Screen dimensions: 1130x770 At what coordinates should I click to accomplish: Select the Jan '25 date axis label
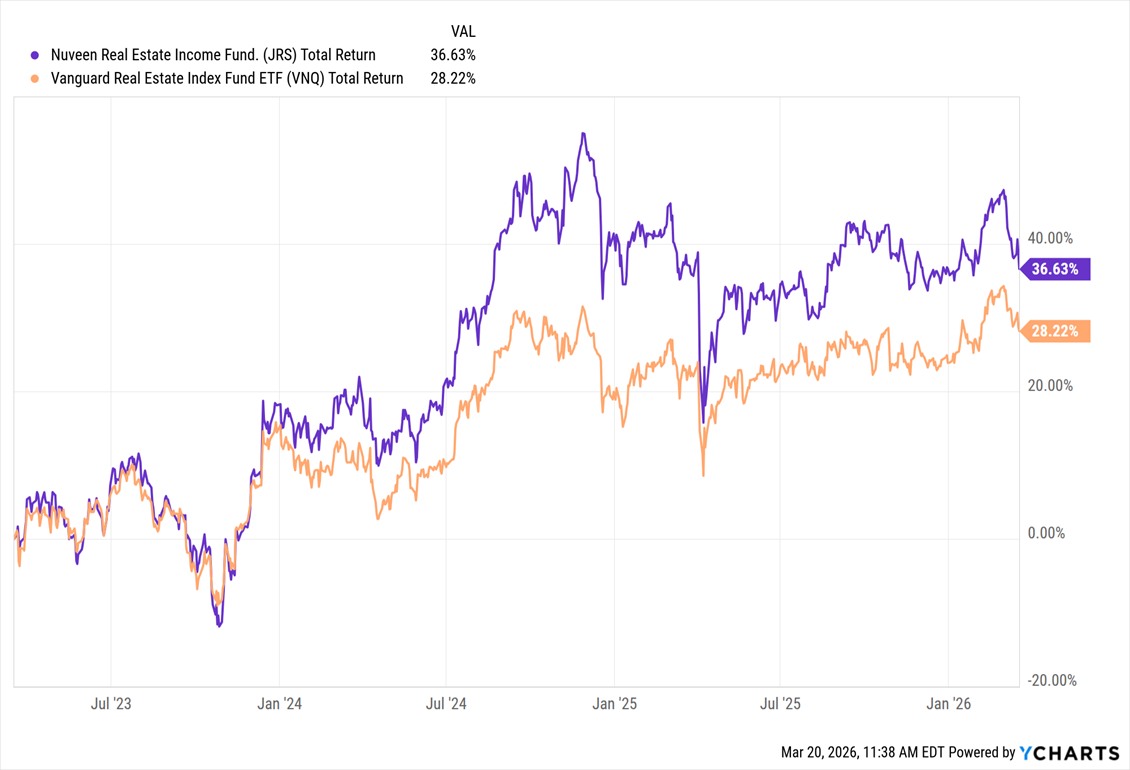(615, 703)
